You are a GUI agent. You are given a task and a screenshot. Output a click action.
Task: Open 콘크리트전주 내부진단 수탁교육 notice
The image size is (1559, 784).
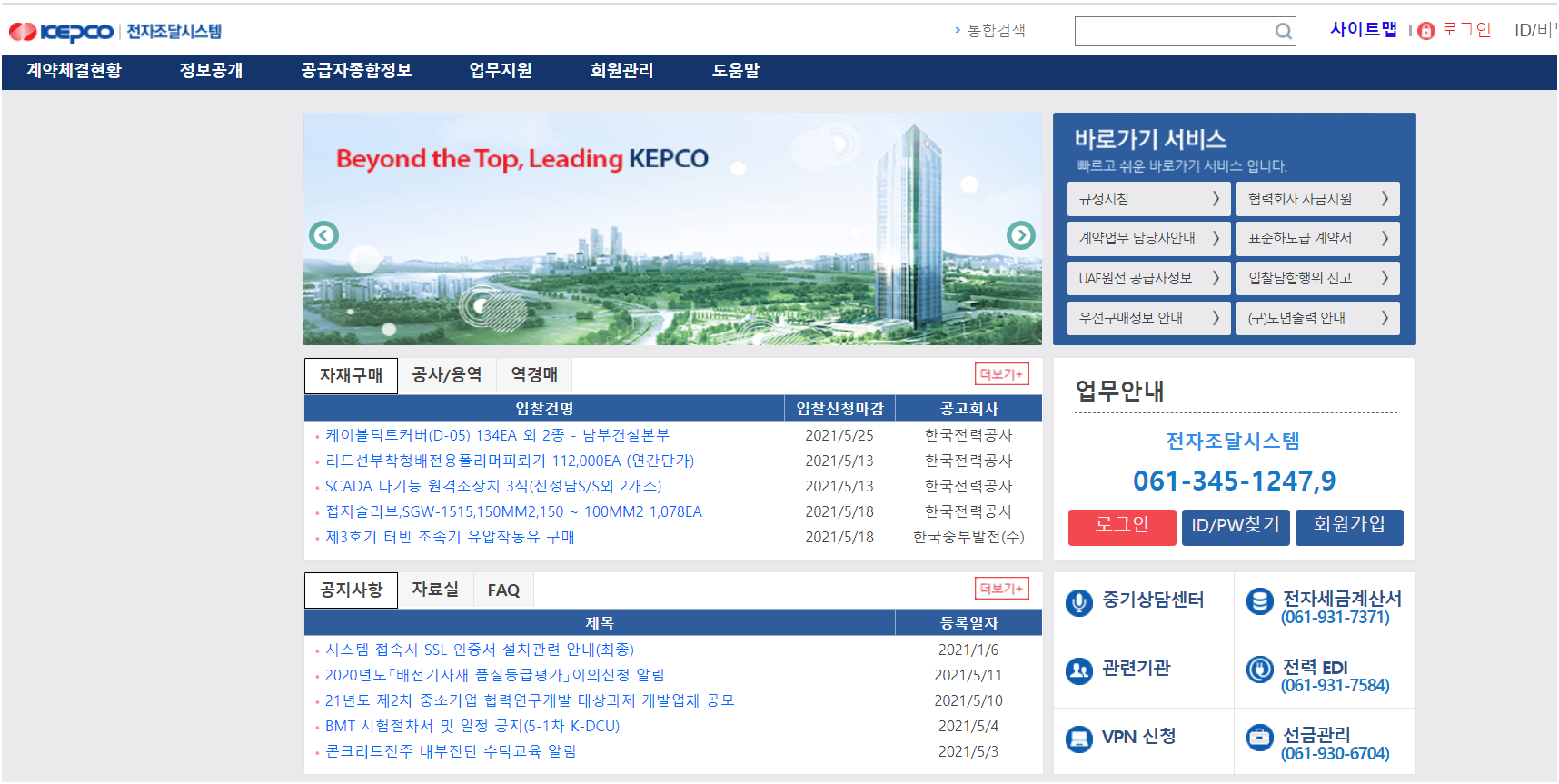pos(451,752)
